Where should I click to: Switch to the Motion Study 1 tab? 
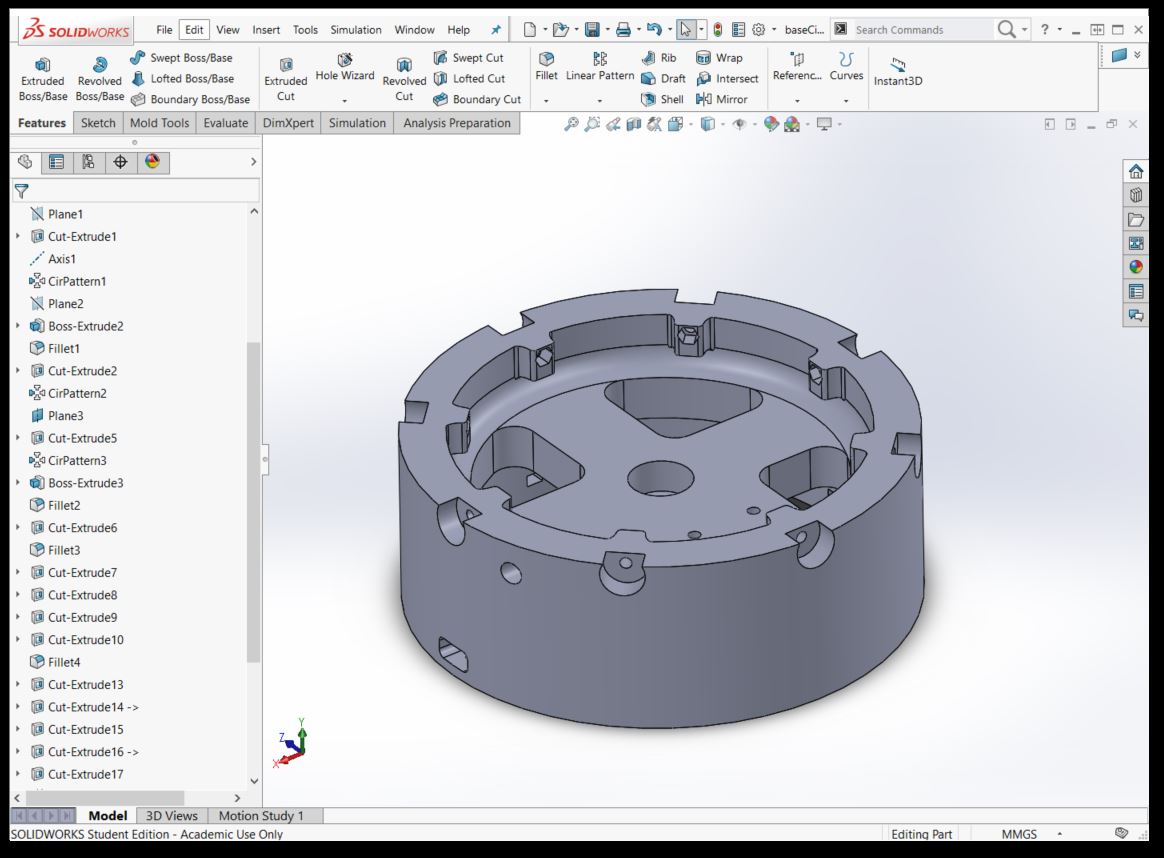pos(261,816)
